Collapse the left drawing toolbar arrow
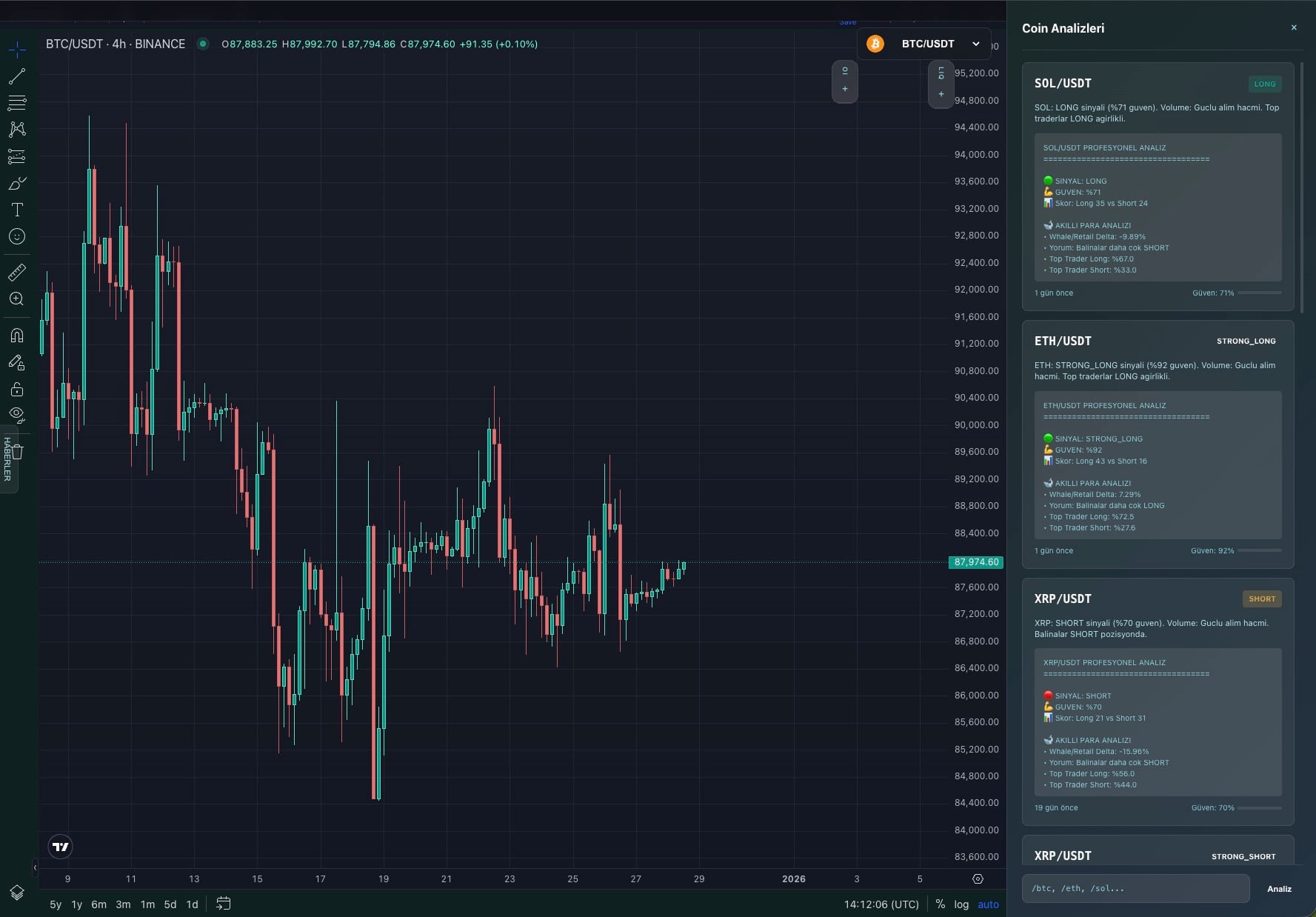This screenshot has width=1316, height=917. click(35, 867)
